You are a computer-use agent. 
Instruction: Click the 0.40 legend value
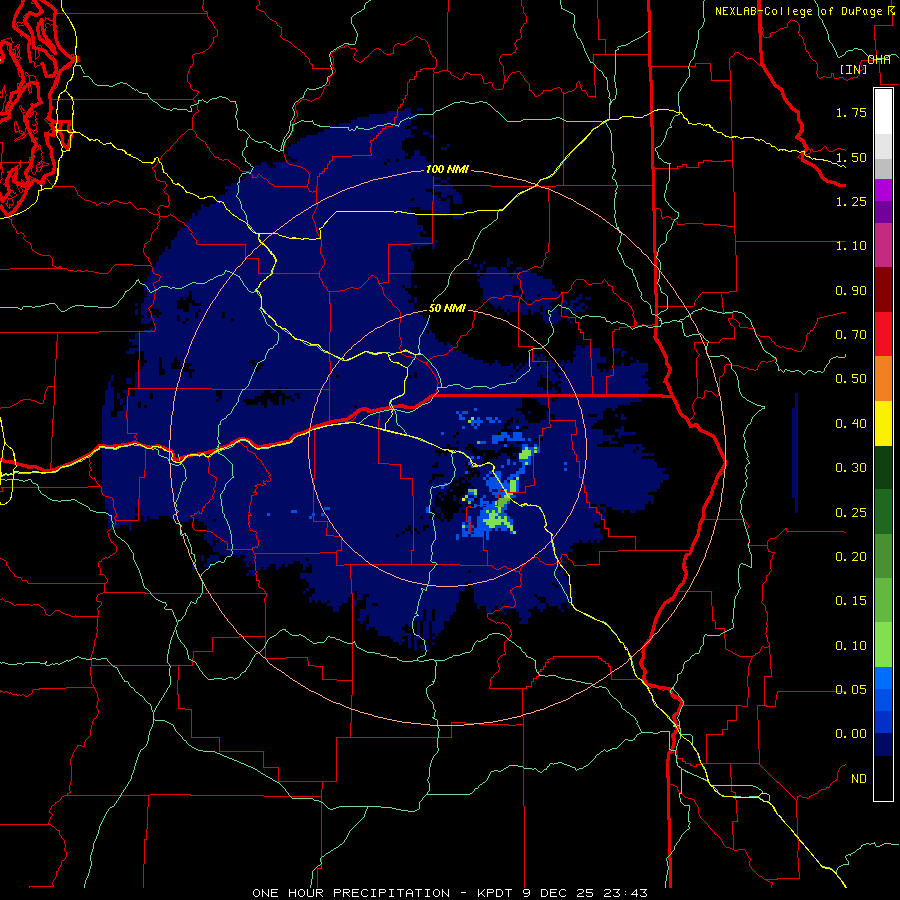click(x=851, y=424)
